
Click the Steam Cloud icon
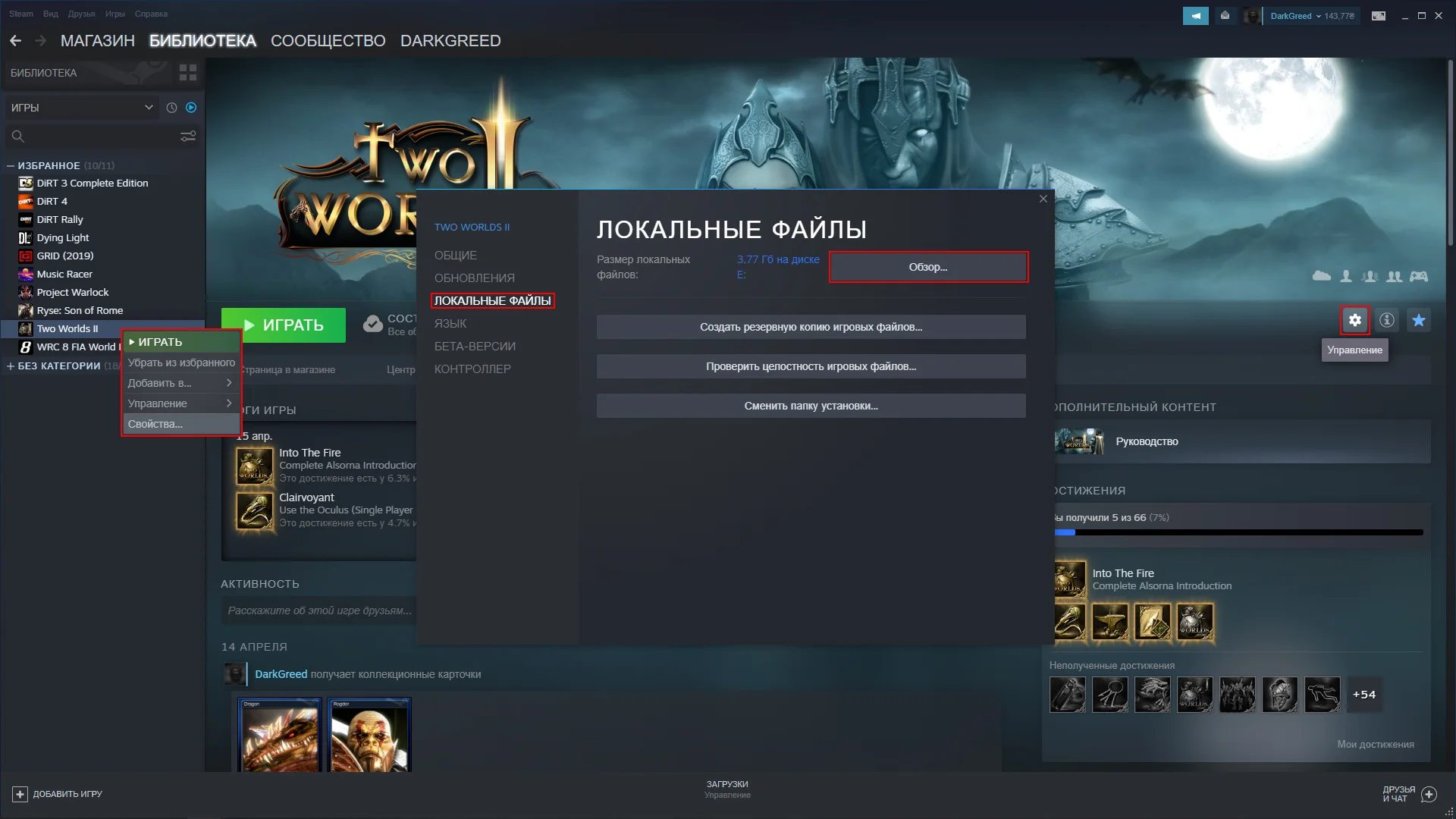point(1322,277)
